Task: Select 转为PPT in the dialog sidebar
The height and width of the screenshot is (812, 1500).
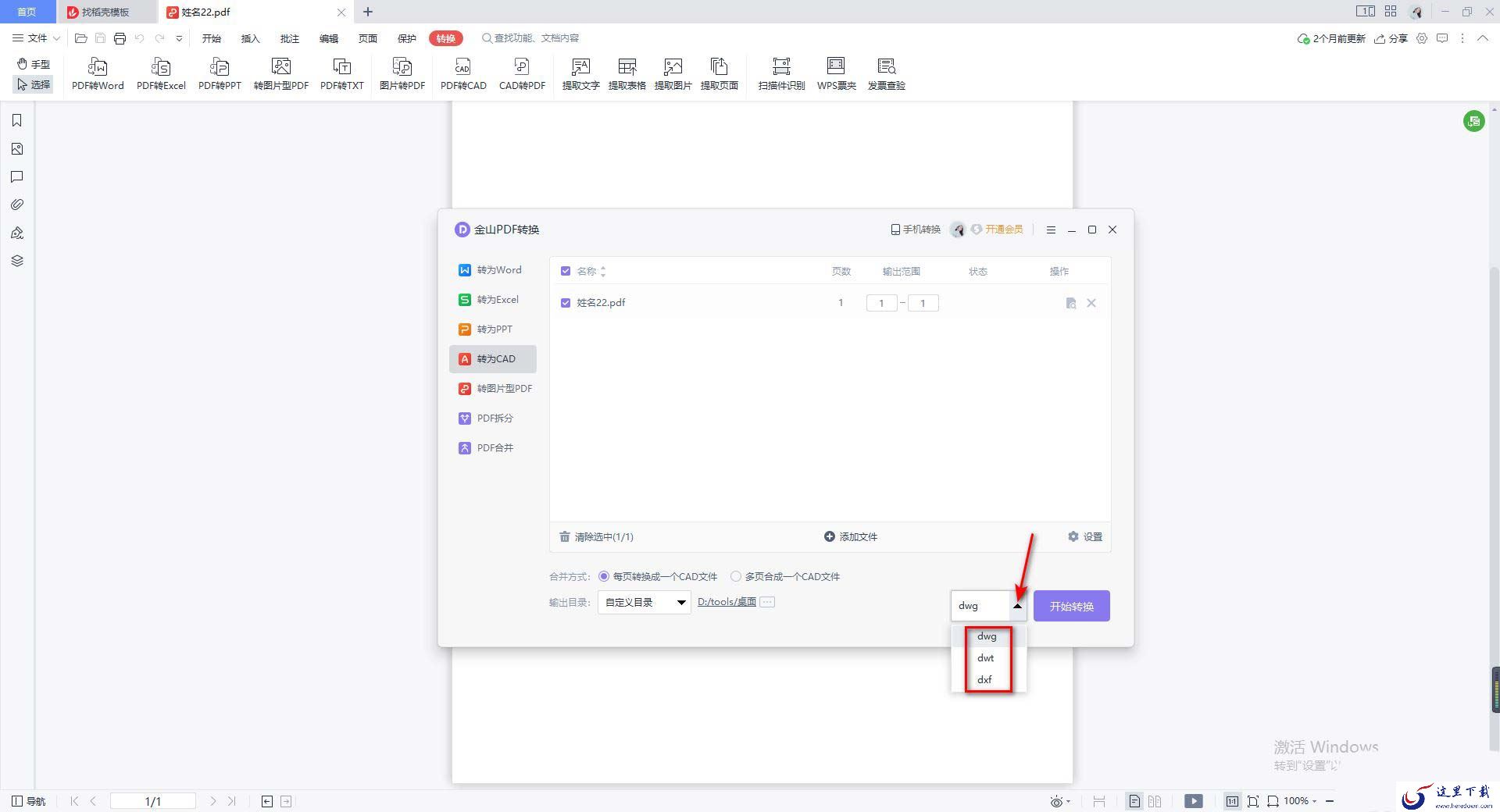Action: pyautogui.click(x=493, y=329)
